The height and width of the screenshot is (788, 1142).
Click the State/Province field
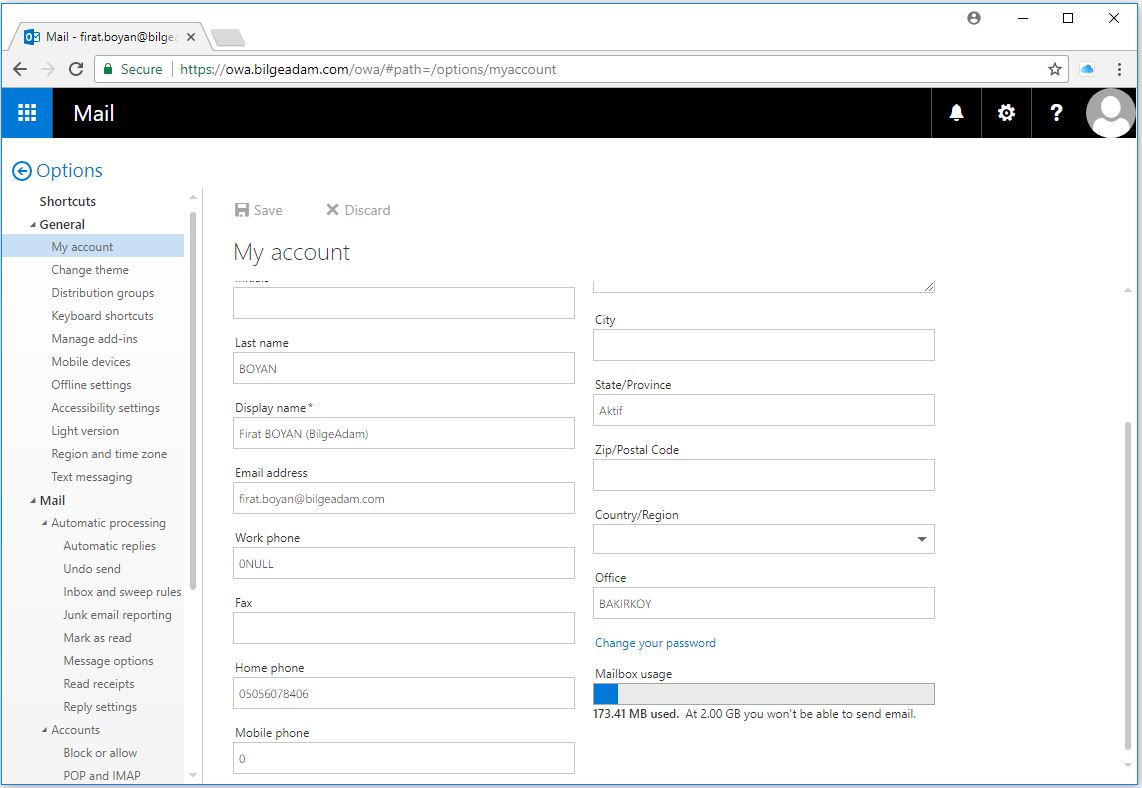point(763,410)
